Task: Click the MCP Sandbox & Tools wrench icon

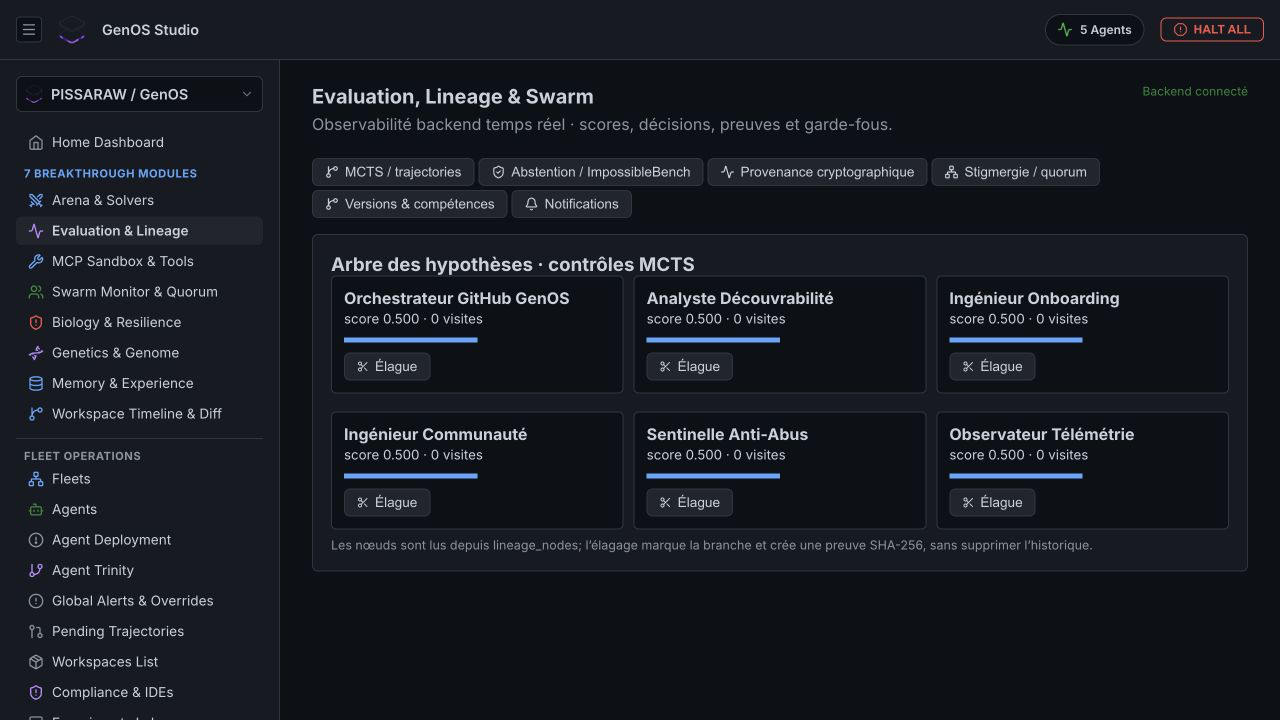Action: 36,261
